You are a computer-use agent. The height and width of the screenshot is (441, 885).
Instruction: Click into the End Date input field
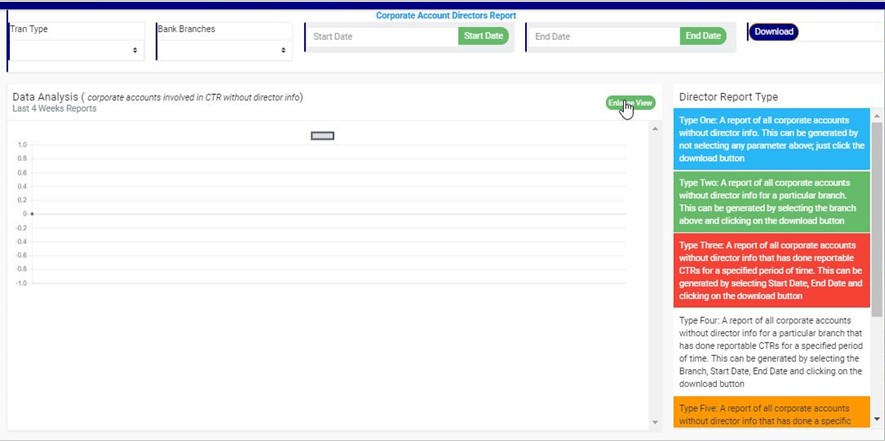coord(604,36)
